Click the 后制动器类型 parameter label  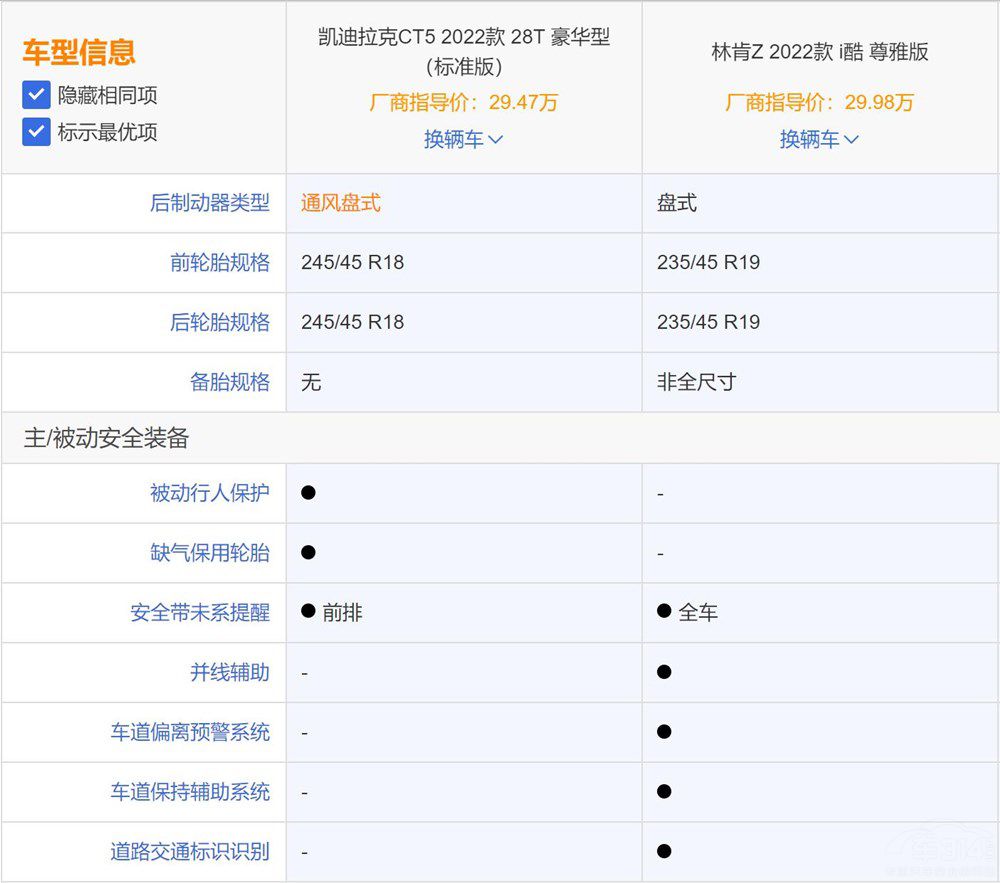pos(210,203)
